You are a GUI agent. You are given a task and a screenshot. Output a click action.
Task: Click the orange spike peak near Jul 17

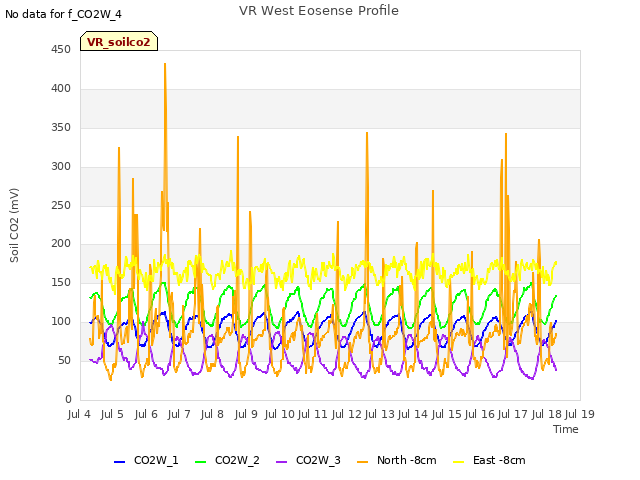506,134
